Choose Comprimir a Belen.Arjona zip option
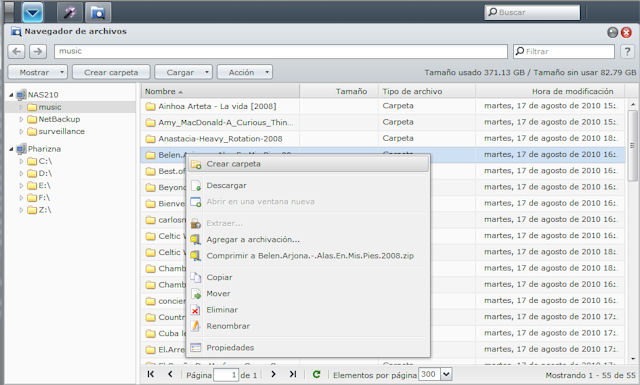Image resolution: width=640 pixels, height=385 pixels. point(308,256)
